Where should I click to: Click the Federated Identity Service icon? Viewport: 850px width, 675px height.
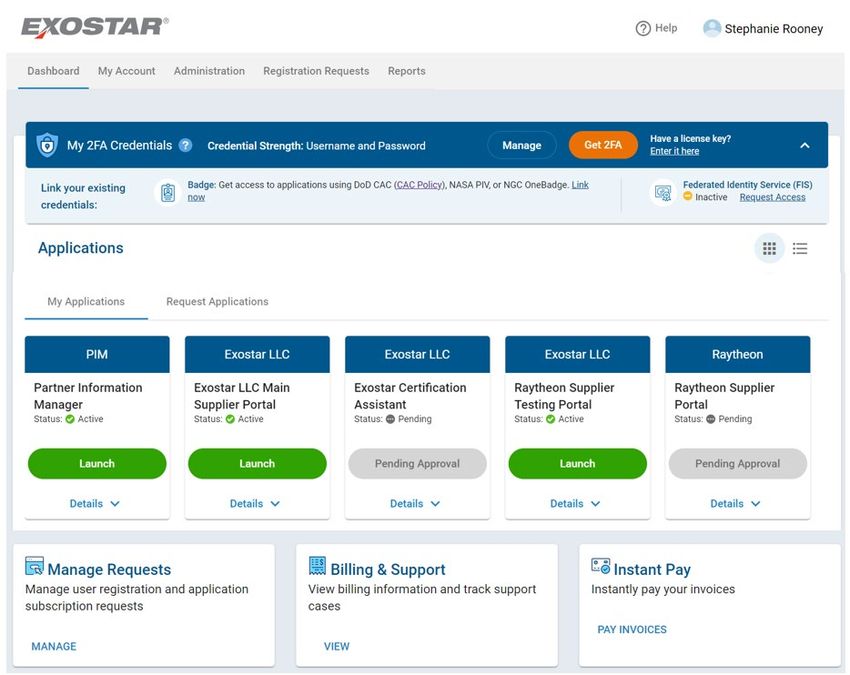pyautogui.click(x=663, y=192)
